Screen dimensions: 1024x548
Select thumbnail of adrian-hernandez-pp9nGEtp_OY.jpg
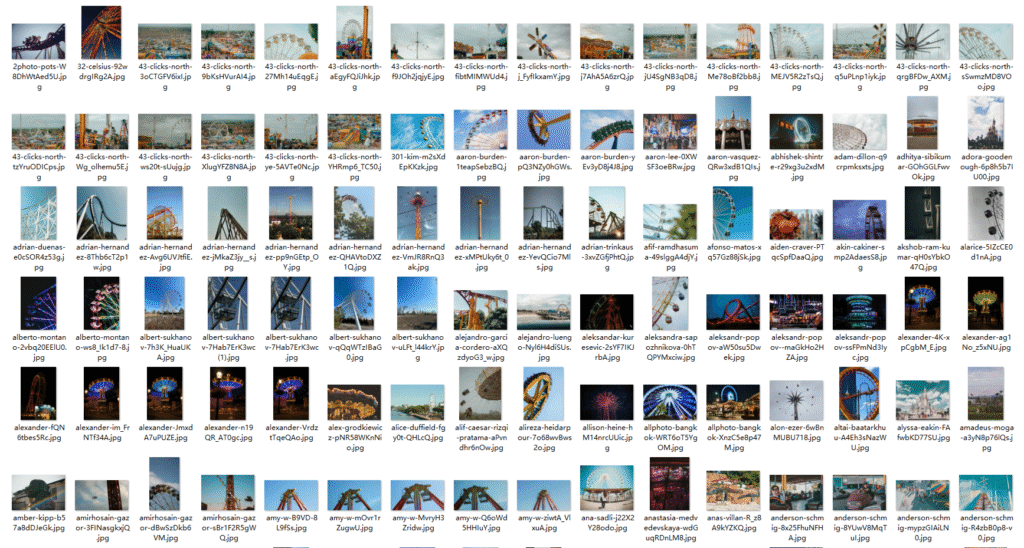[291, 214]
